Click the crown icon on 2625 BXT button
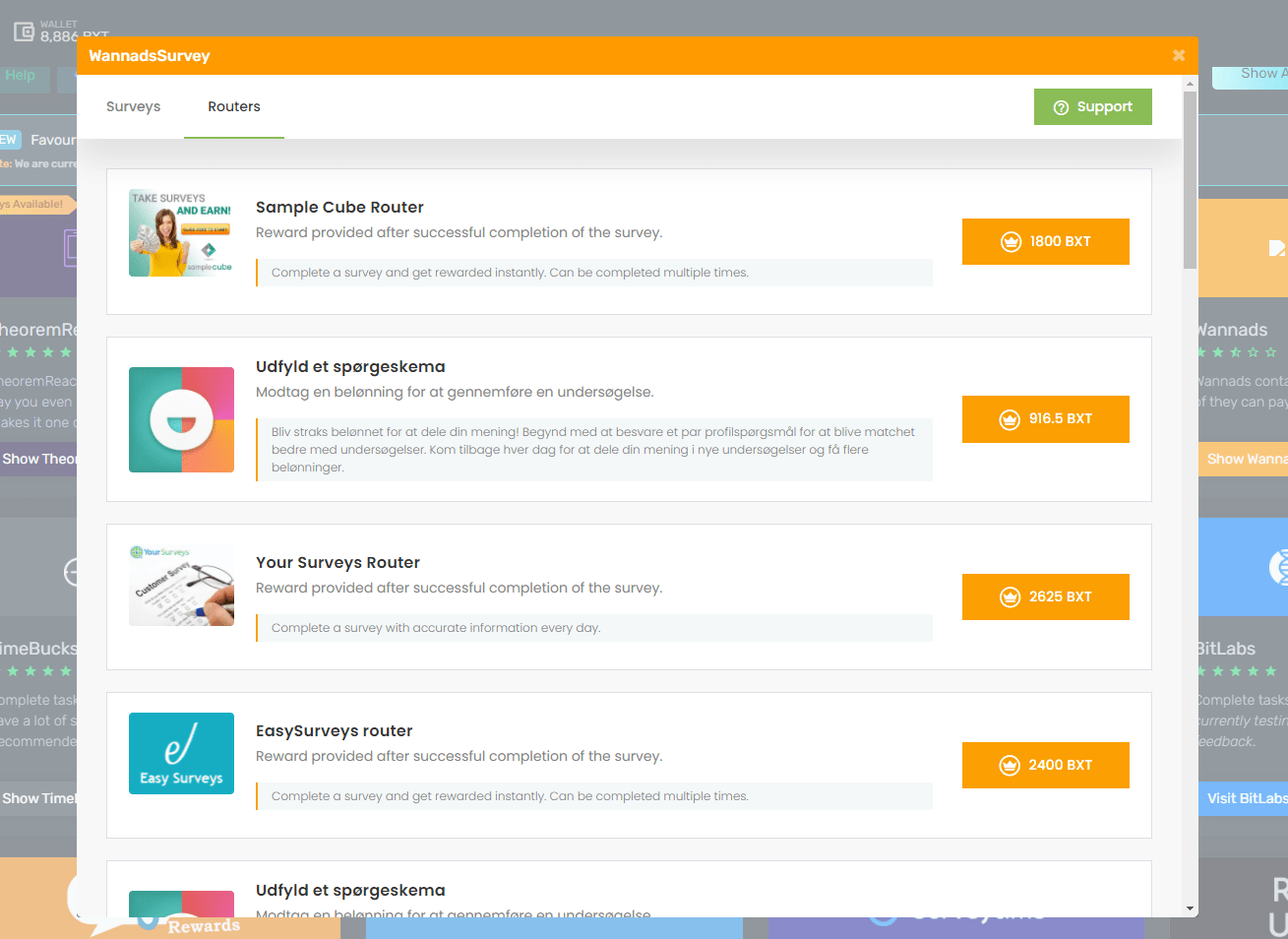The height and width of the screenshot is (939, 1288). click(x=1010, y=596)
